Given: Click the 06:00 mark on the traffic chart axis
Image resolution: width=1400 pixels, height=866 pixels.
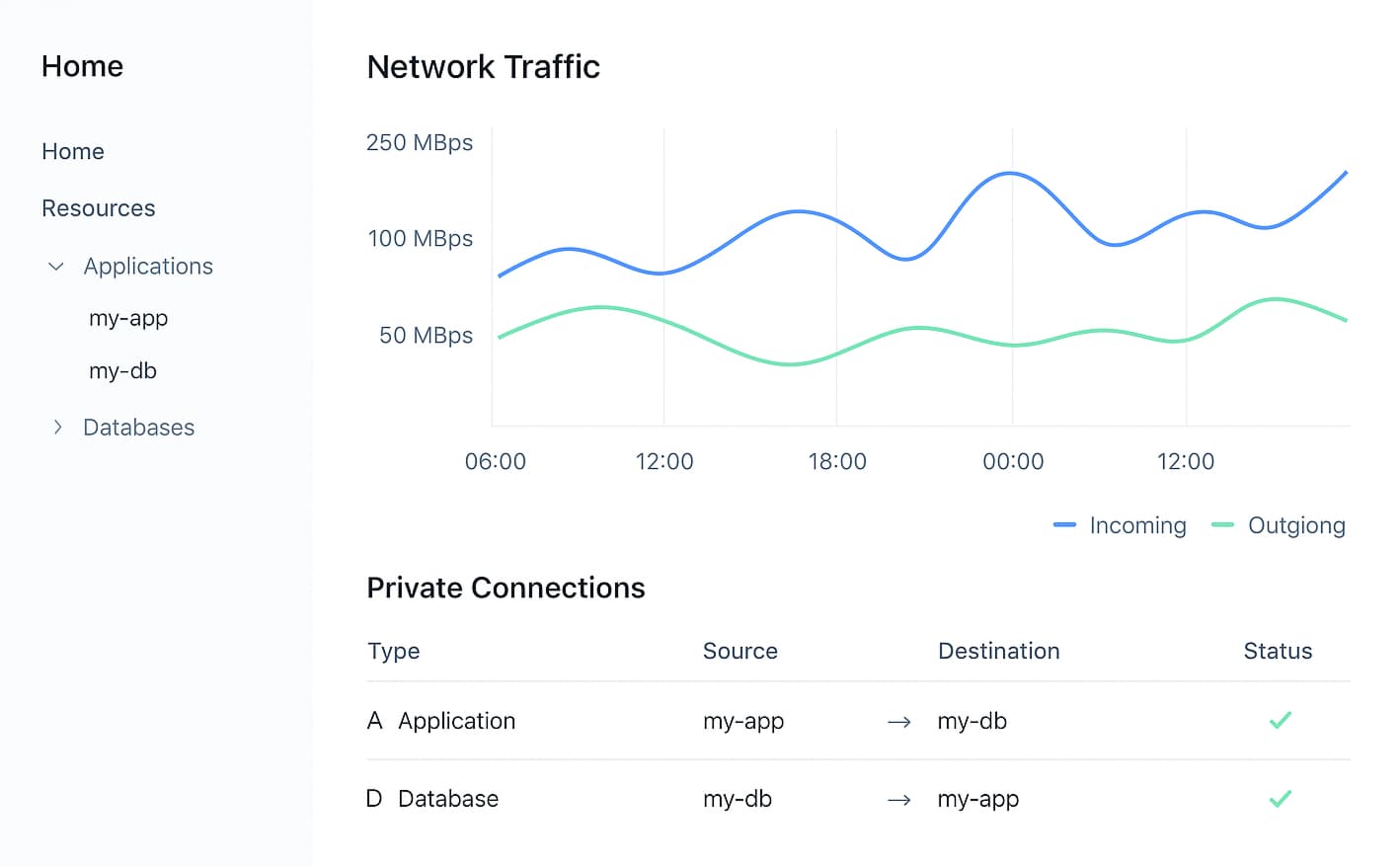Looking at the screenshot, I should pyautogui.click(x=496, y=460).
